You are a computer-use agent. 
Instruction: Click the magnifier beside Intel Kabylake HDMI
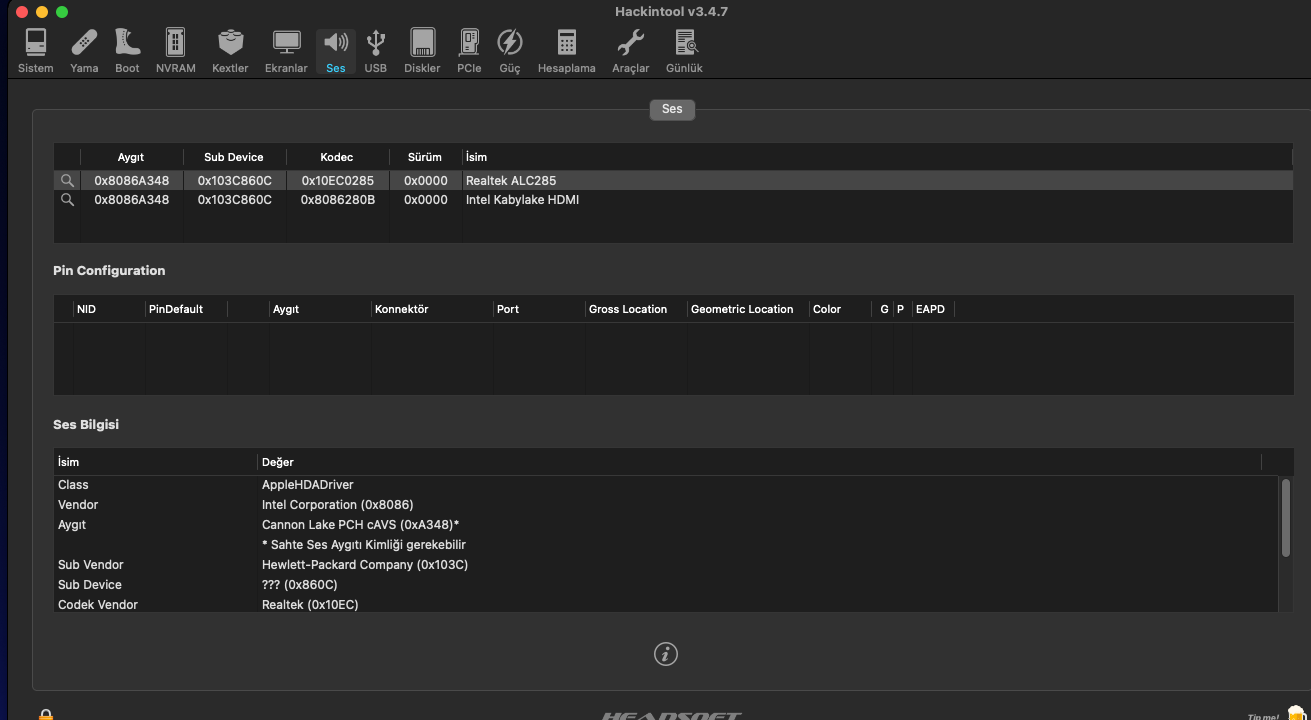click(x=67, y=200)
